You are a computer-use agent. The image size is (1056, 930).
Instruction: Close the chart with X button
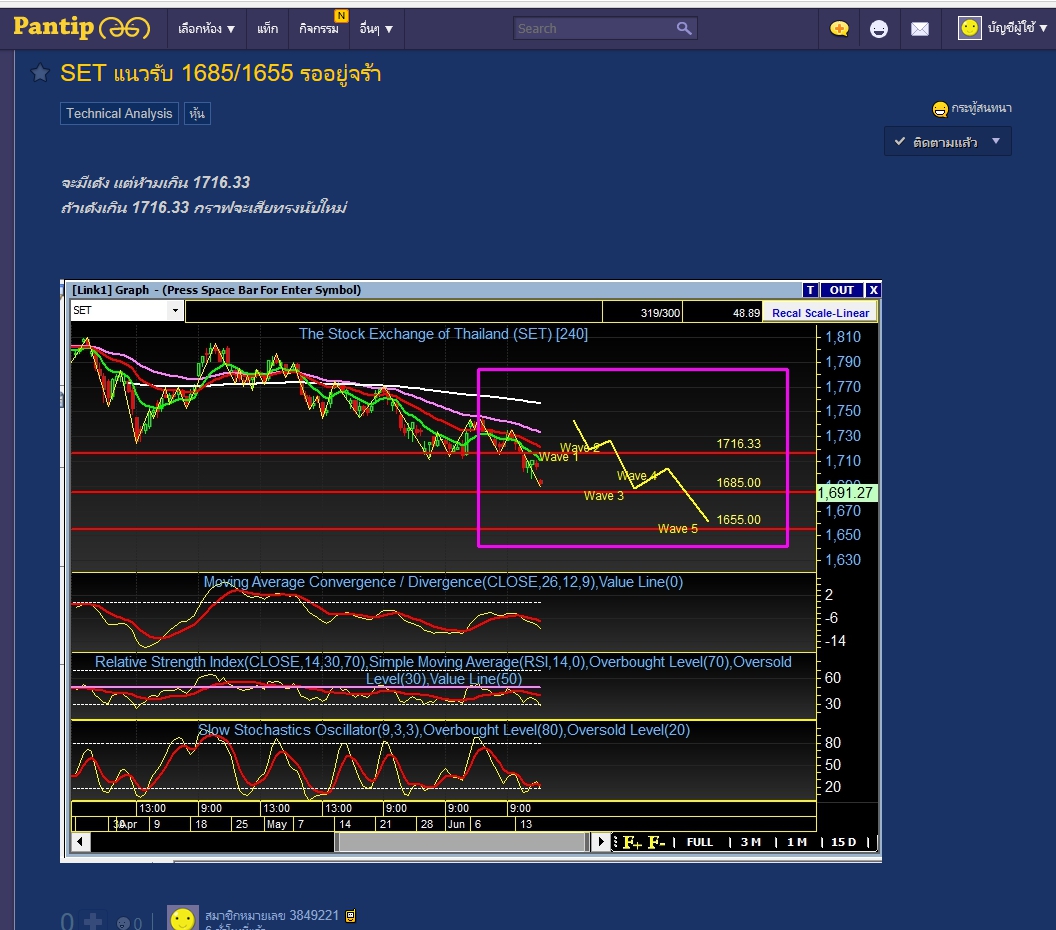click(x=873, y=290)
